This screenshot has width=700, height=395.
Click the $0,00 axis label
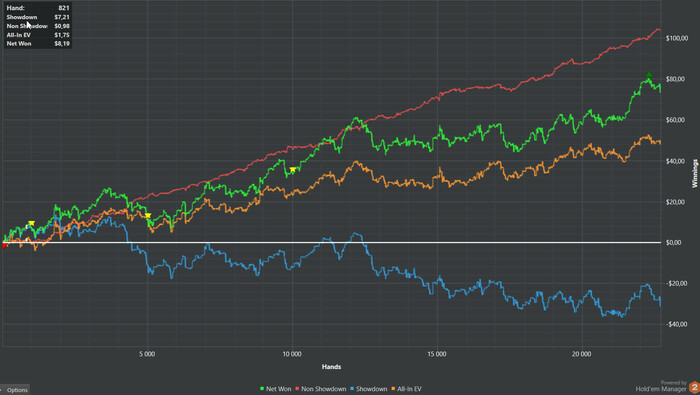click(674, 243)
